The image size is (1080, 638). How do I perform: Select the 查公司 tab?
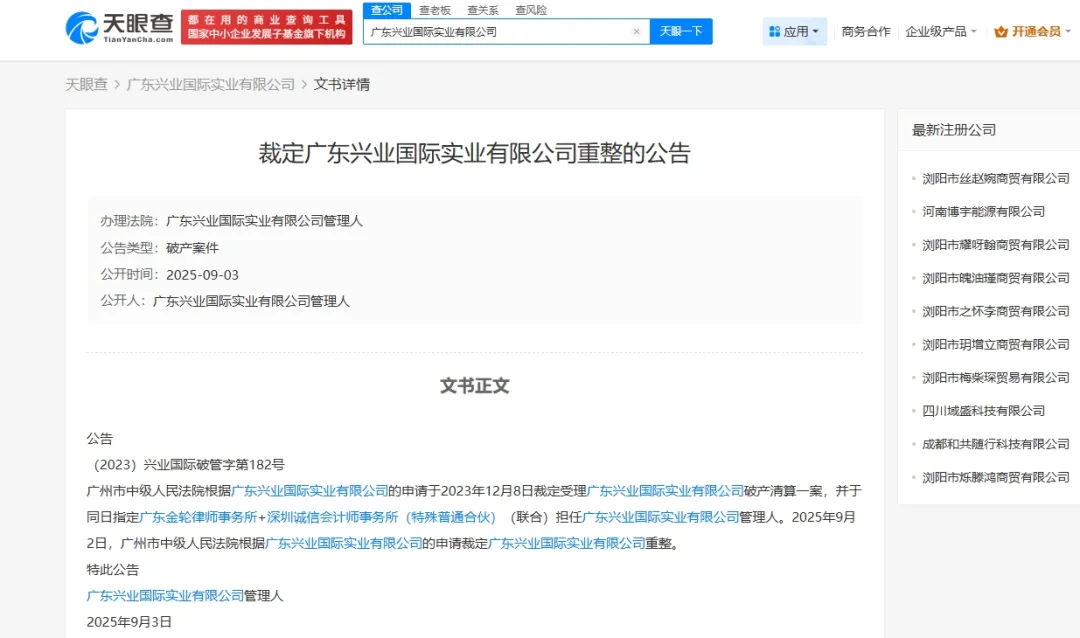point(386,10)
